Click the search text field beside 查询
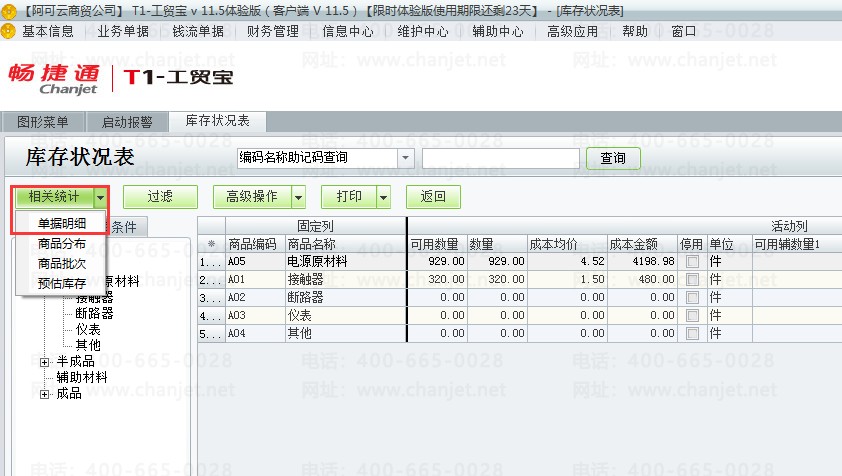 [500, 158]
